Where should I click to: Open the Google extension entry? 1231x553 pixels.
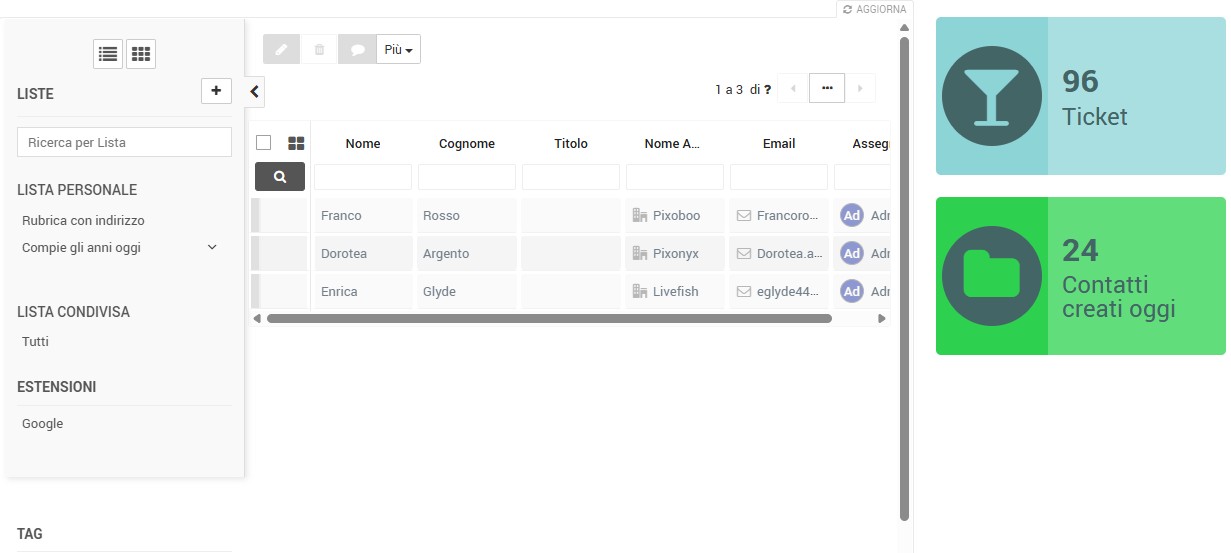coord(42,424)
